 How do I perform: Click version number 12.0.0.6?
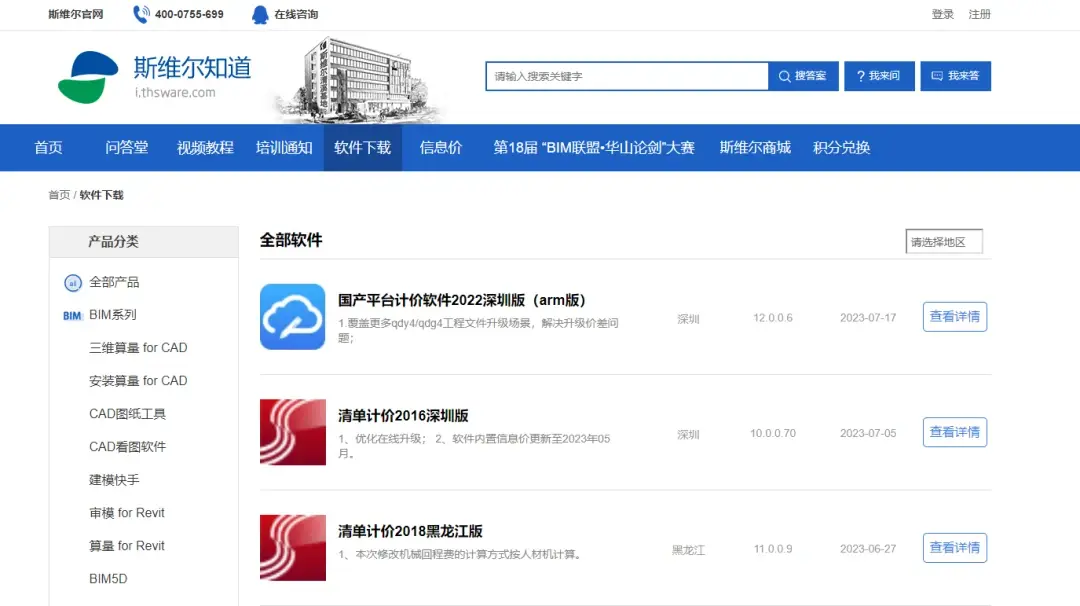pos(773,318)
